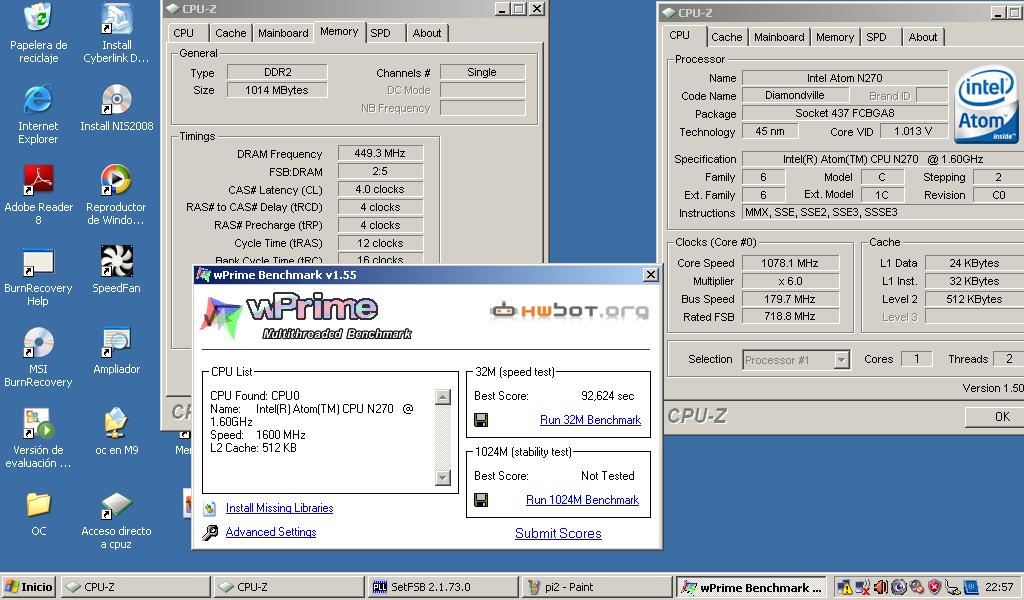1024x600 pixels.
Task: Click the Name field Intel Atom N270
Action: pyautogui.click(x=844, y=78)
